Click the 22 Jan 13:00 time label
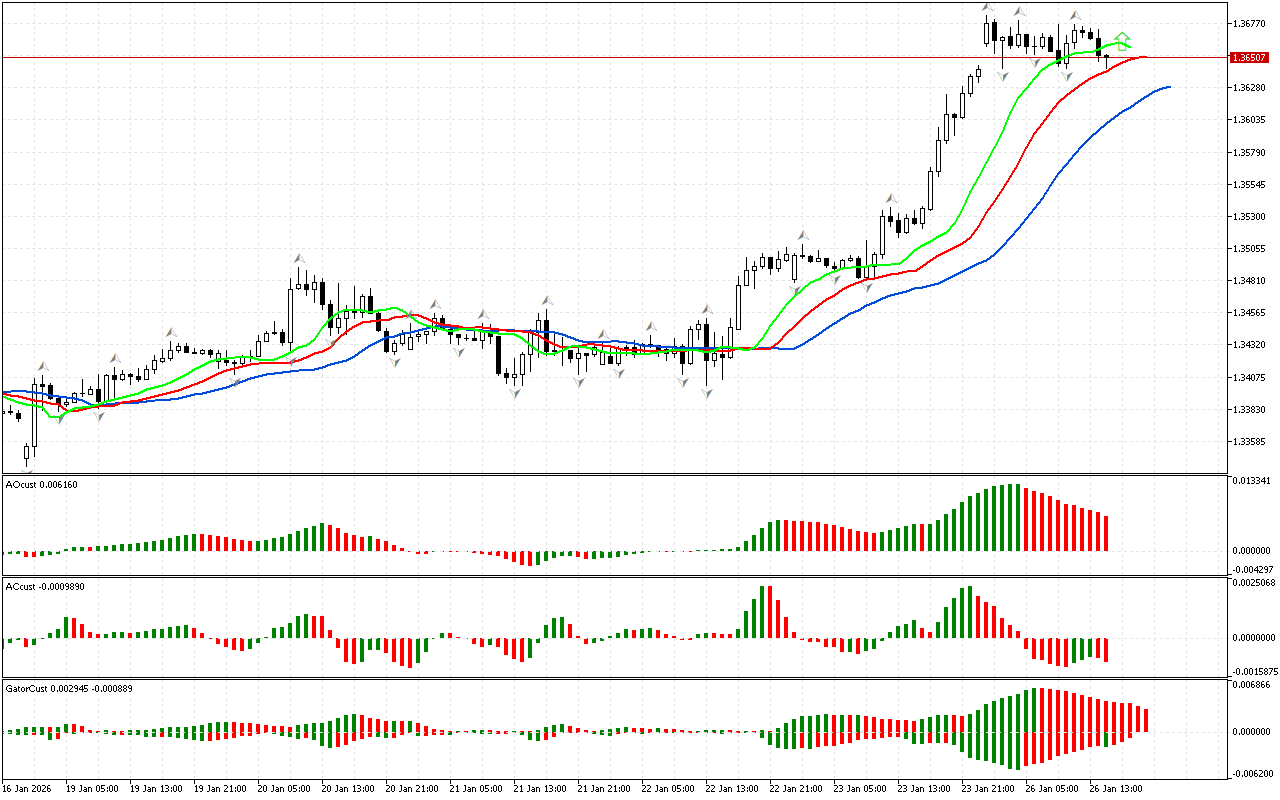Image resolution: width=1280 pixels, height=800 pixels. pyautogui.click(x=731, y=789)
